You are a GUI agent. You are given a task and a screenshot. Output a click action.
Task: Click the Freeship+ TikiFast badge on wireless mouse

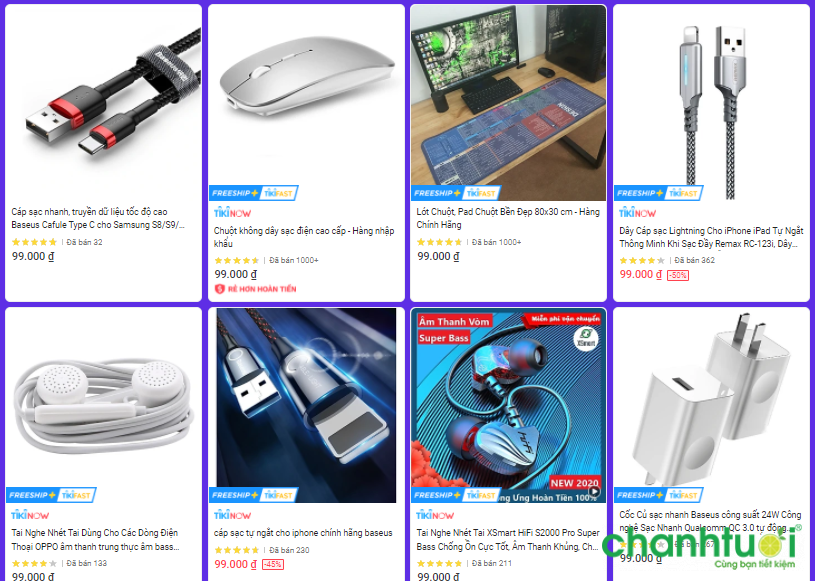click(254, 193)
